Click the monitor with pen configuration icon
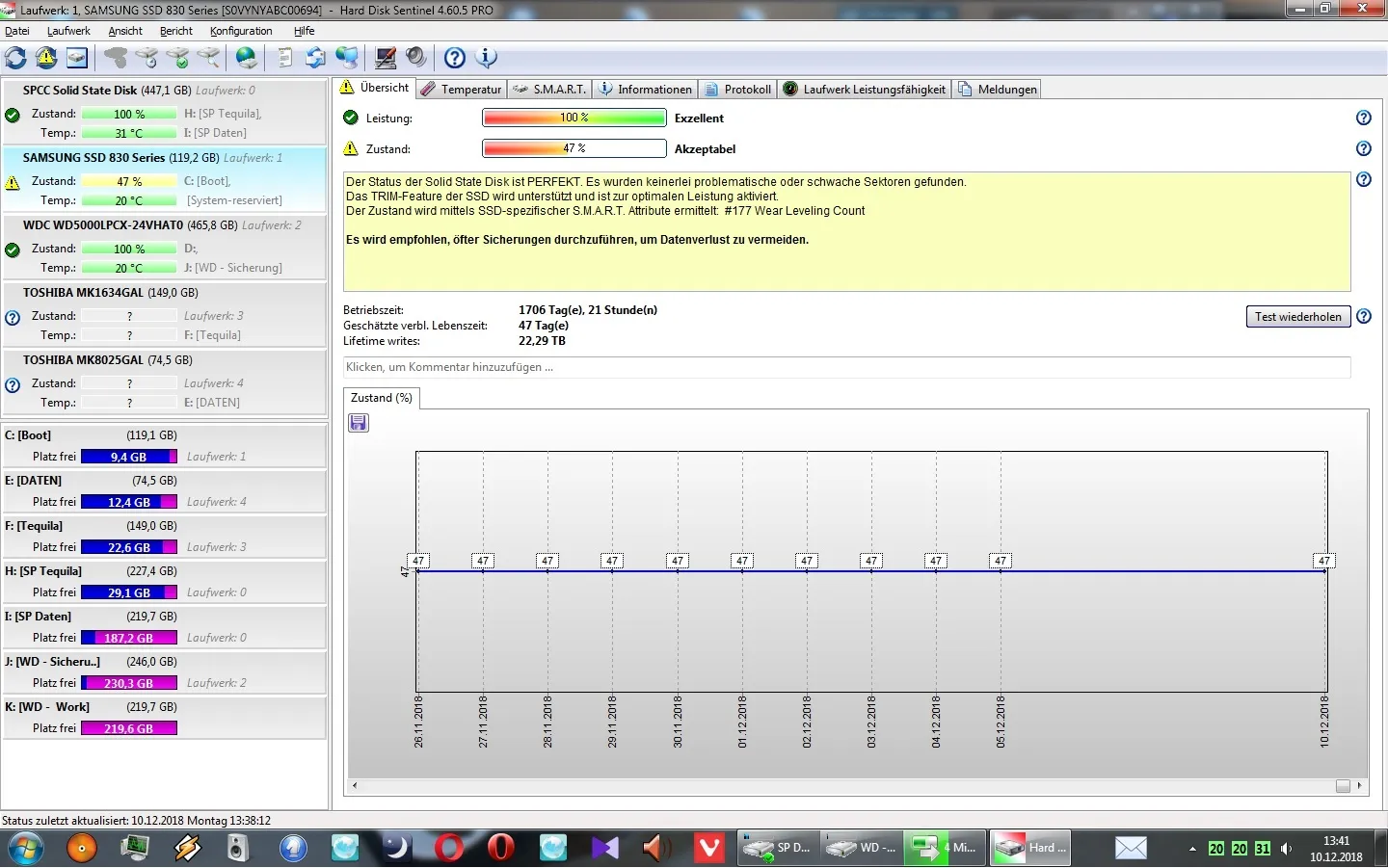The height and width of the screenshot is (868, 1388). pos(386,58)
